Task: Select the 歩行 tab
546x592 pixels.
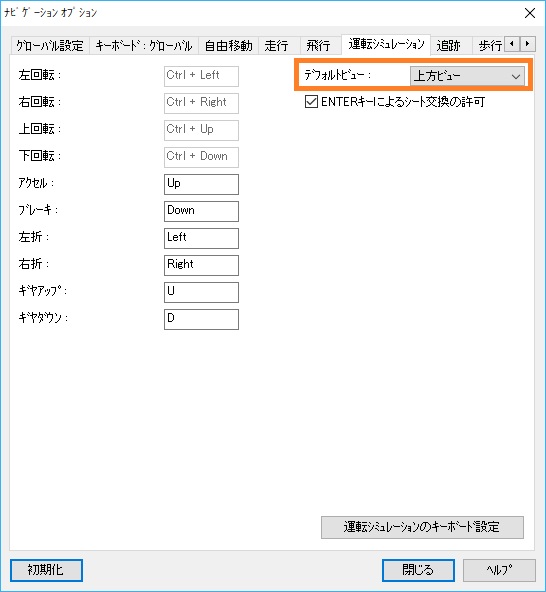Action: pyautogui.click(x=490, y=46)
